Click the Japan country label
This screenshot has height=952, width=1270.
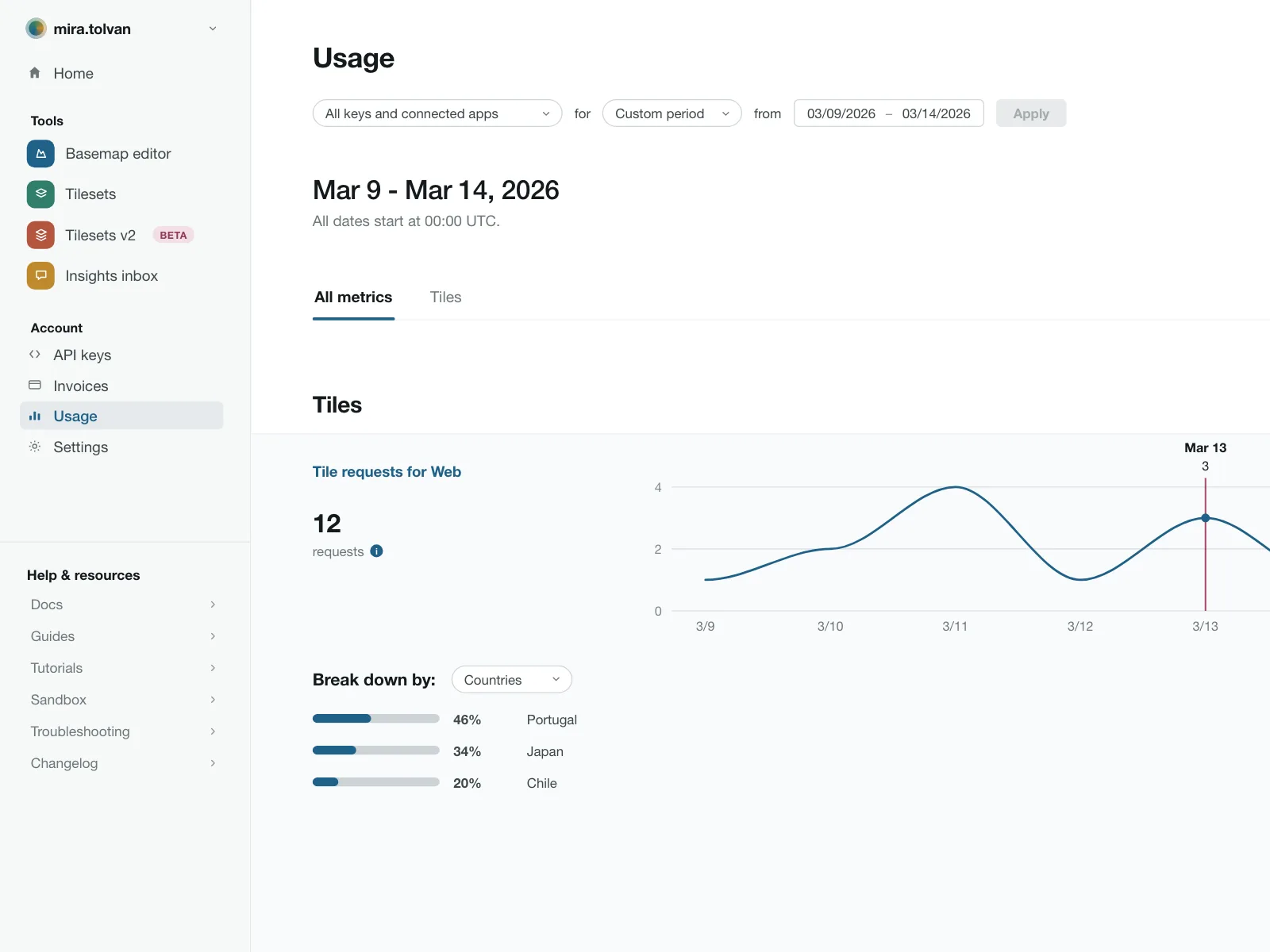coord(545,751)
